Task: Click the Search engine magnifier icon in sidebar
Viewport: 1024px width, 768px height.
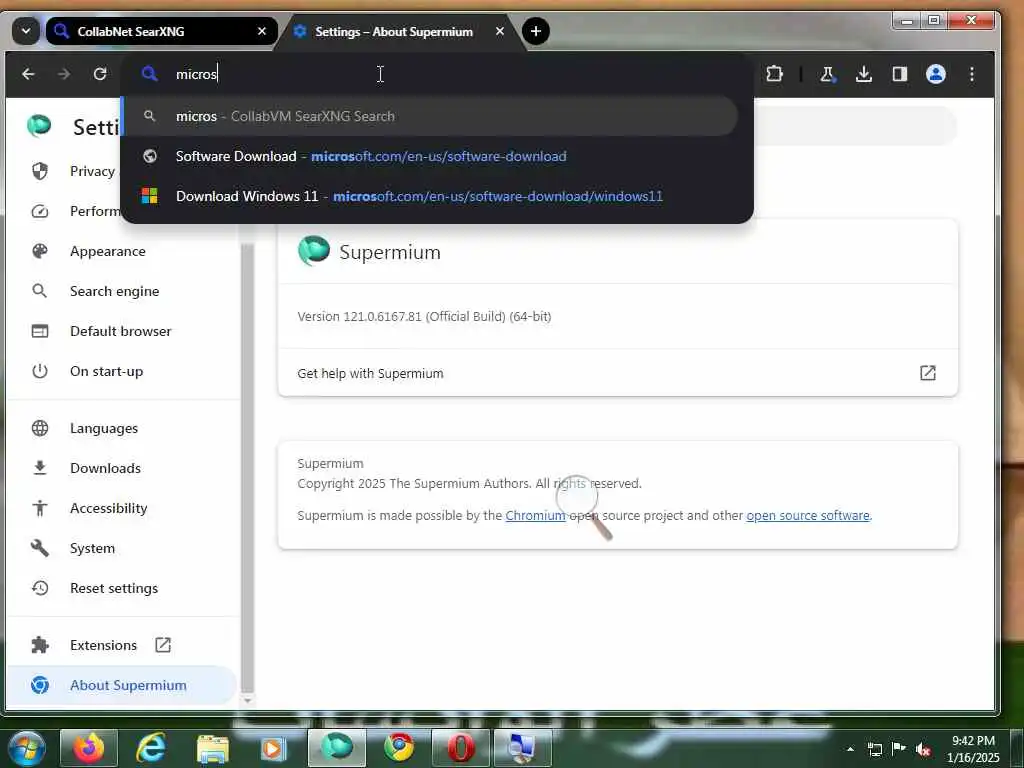Action: click(40, 291)
